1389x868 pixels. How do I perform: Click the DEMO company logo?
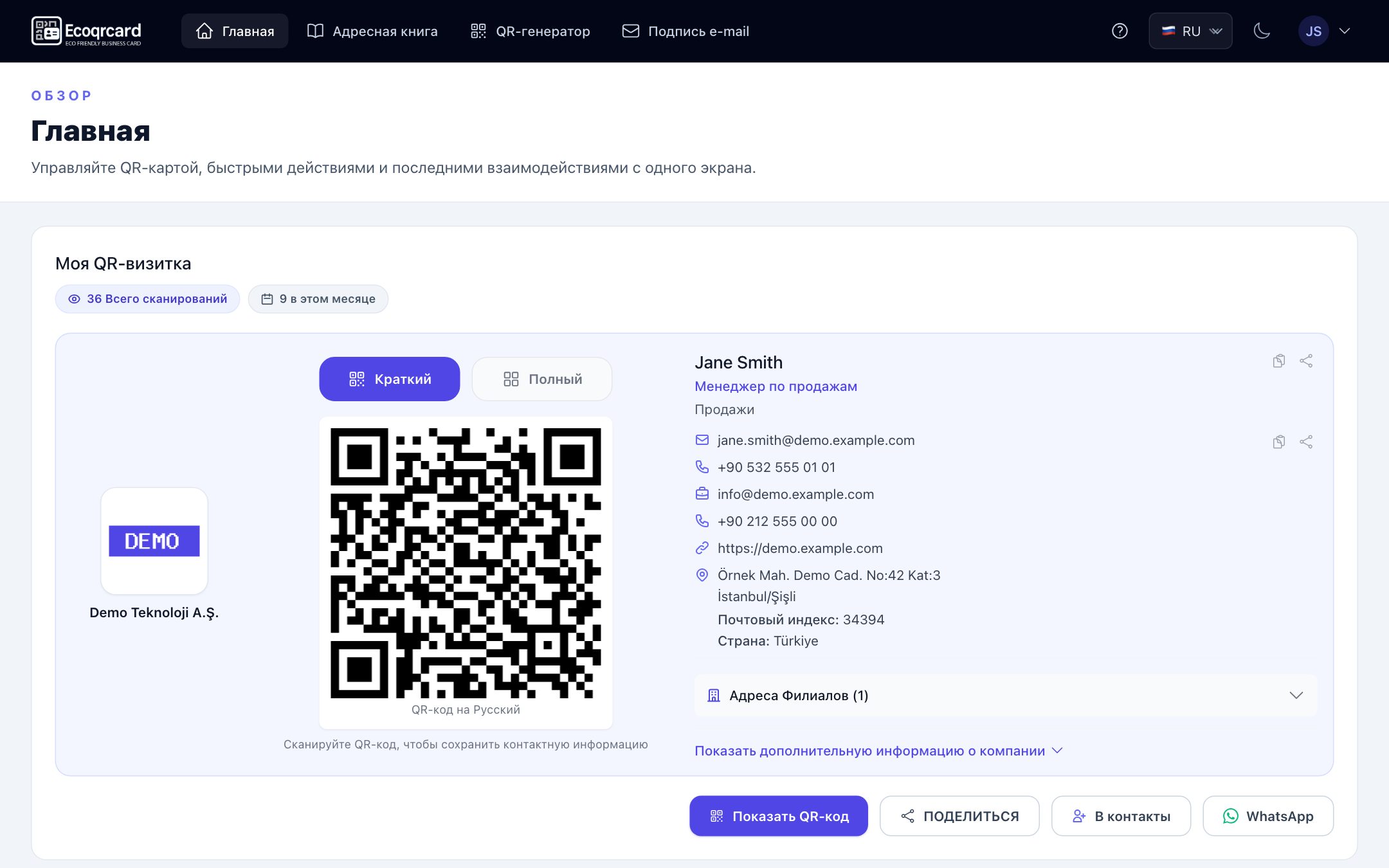154,541
